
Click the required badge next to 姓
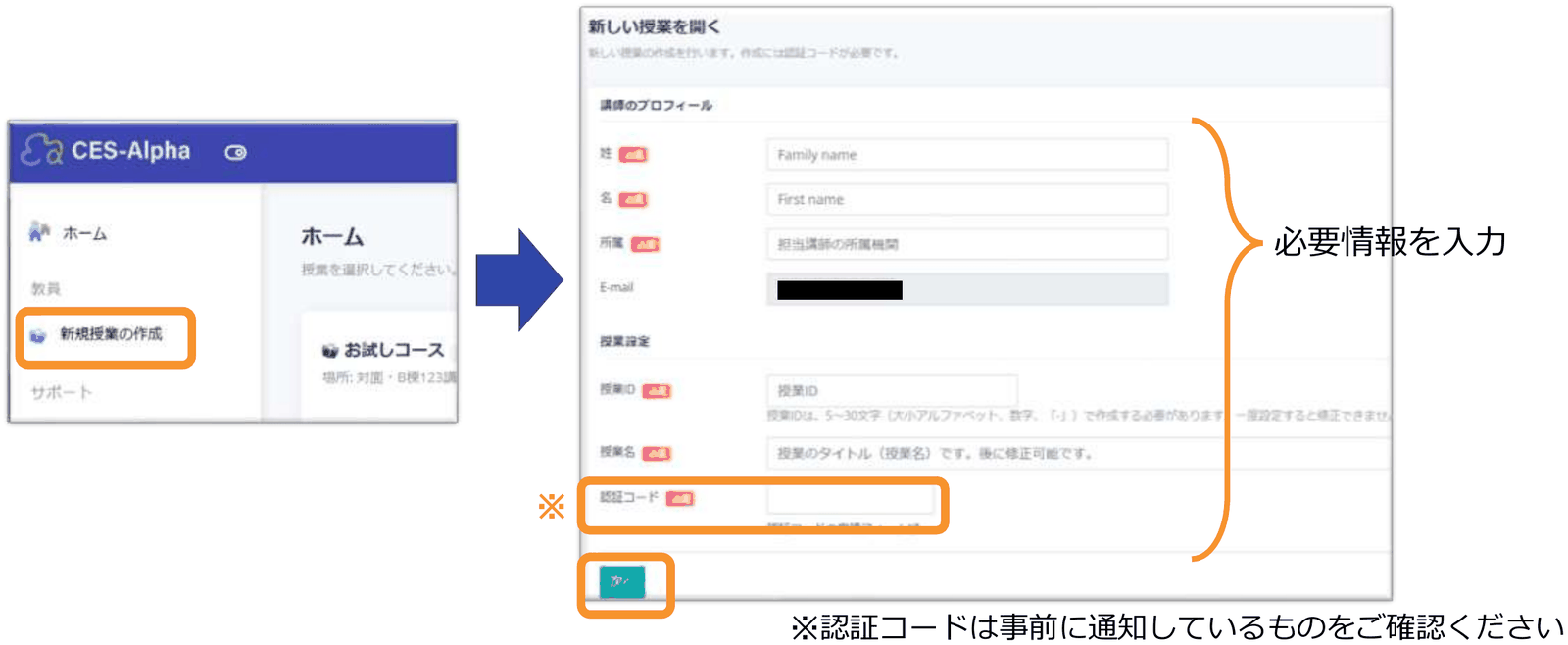point(633,154)
